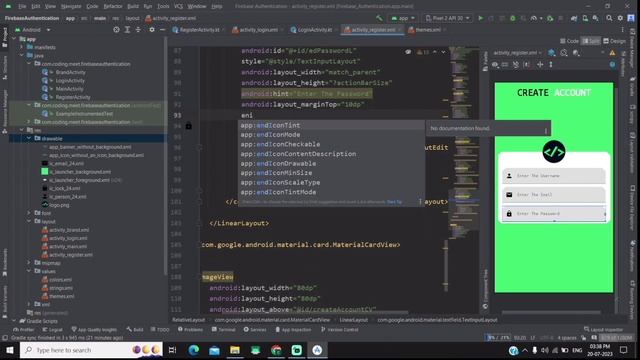This screenshot has height=360, width=640.
Task: Open the Android project view dropdown
Action: [33, 30]
